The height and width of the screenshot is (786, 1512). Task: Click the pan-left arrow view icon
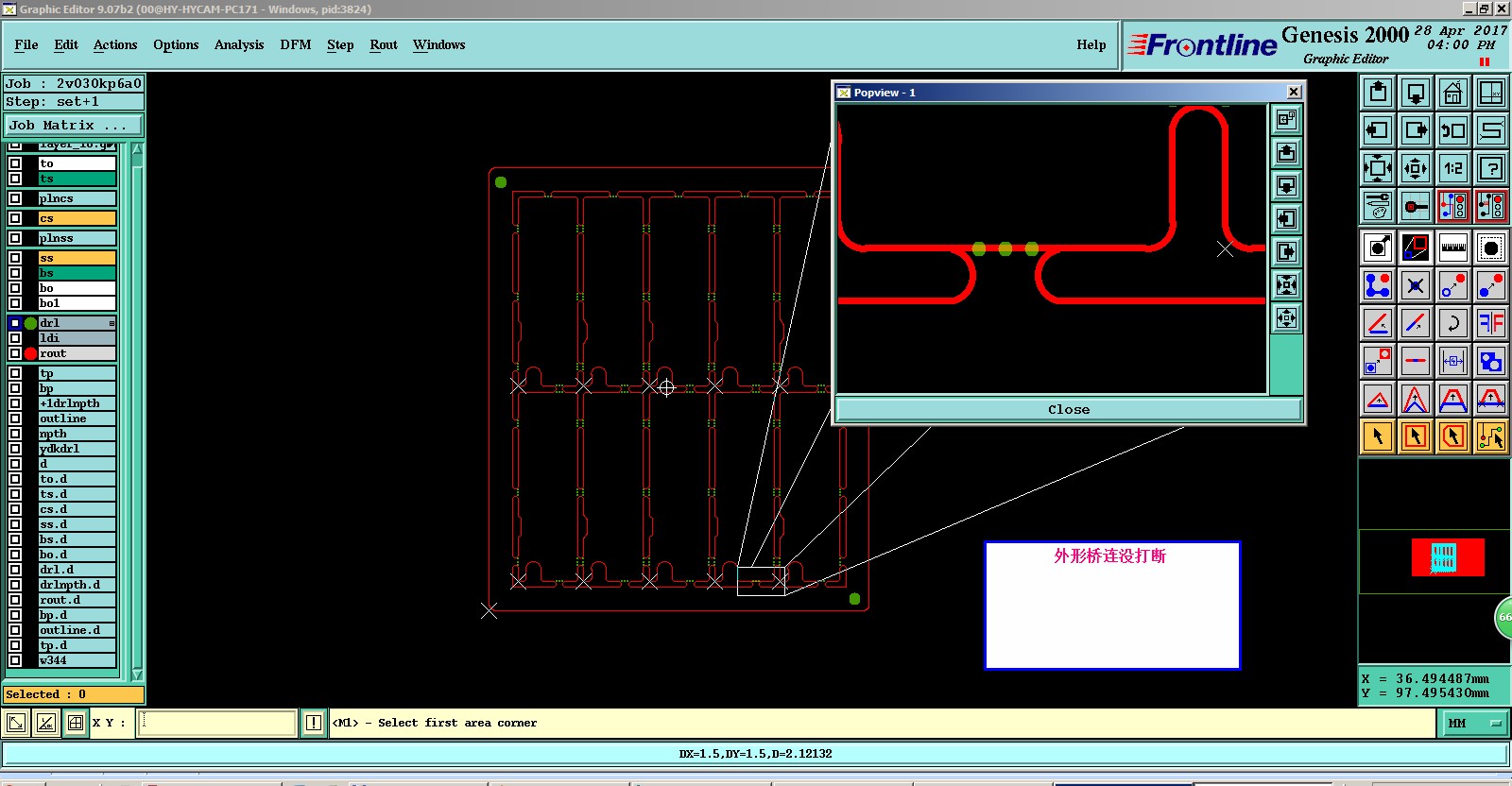pyautogui.click(x=1378, y=130)
